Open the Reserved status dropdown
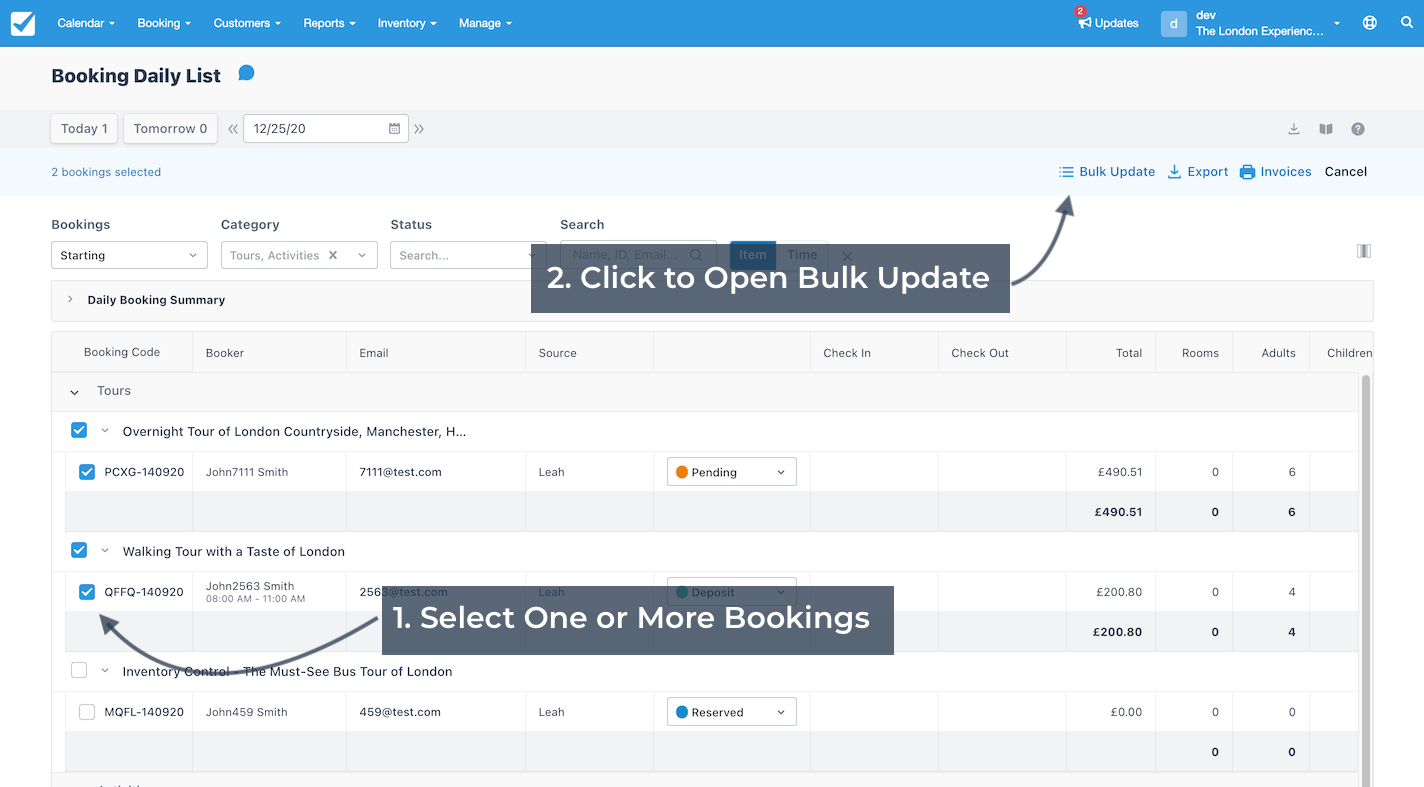The height and width of the screenshot is (787, 1424). 732,712
